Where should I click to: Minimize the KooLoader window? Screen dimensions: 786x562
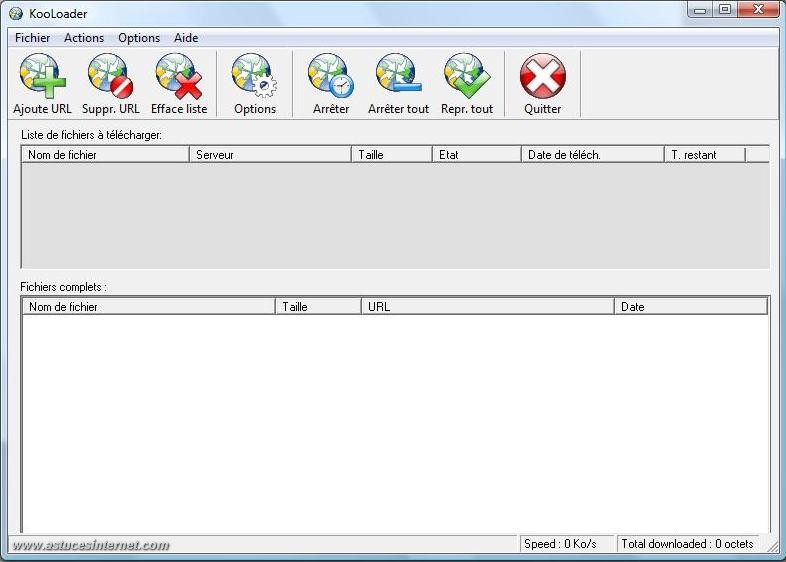point(701,10)
